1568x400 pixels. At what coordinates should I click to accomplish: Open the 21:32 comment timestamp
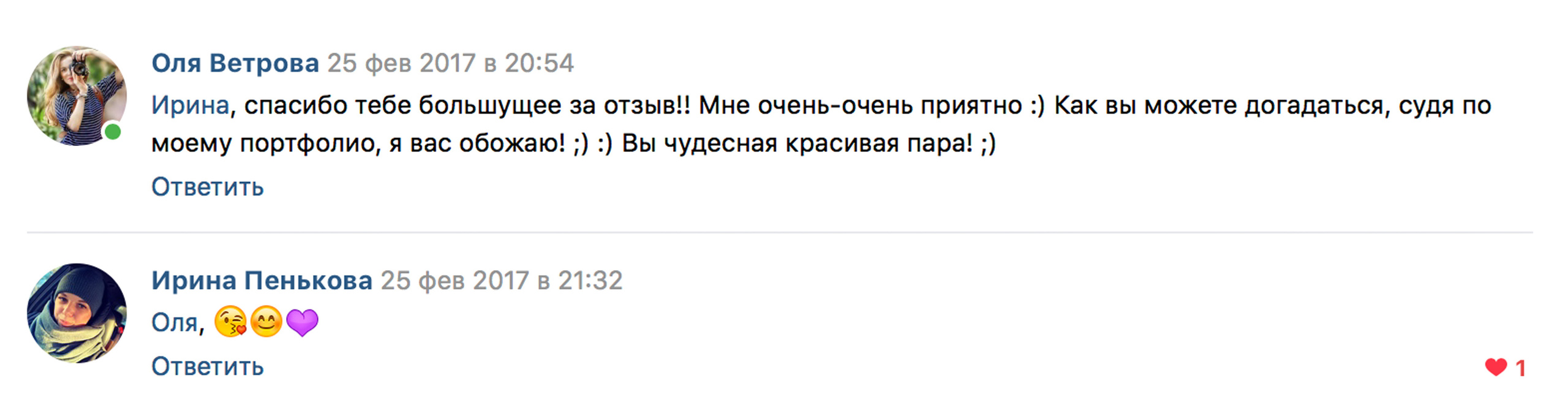[x=501, y=281]
